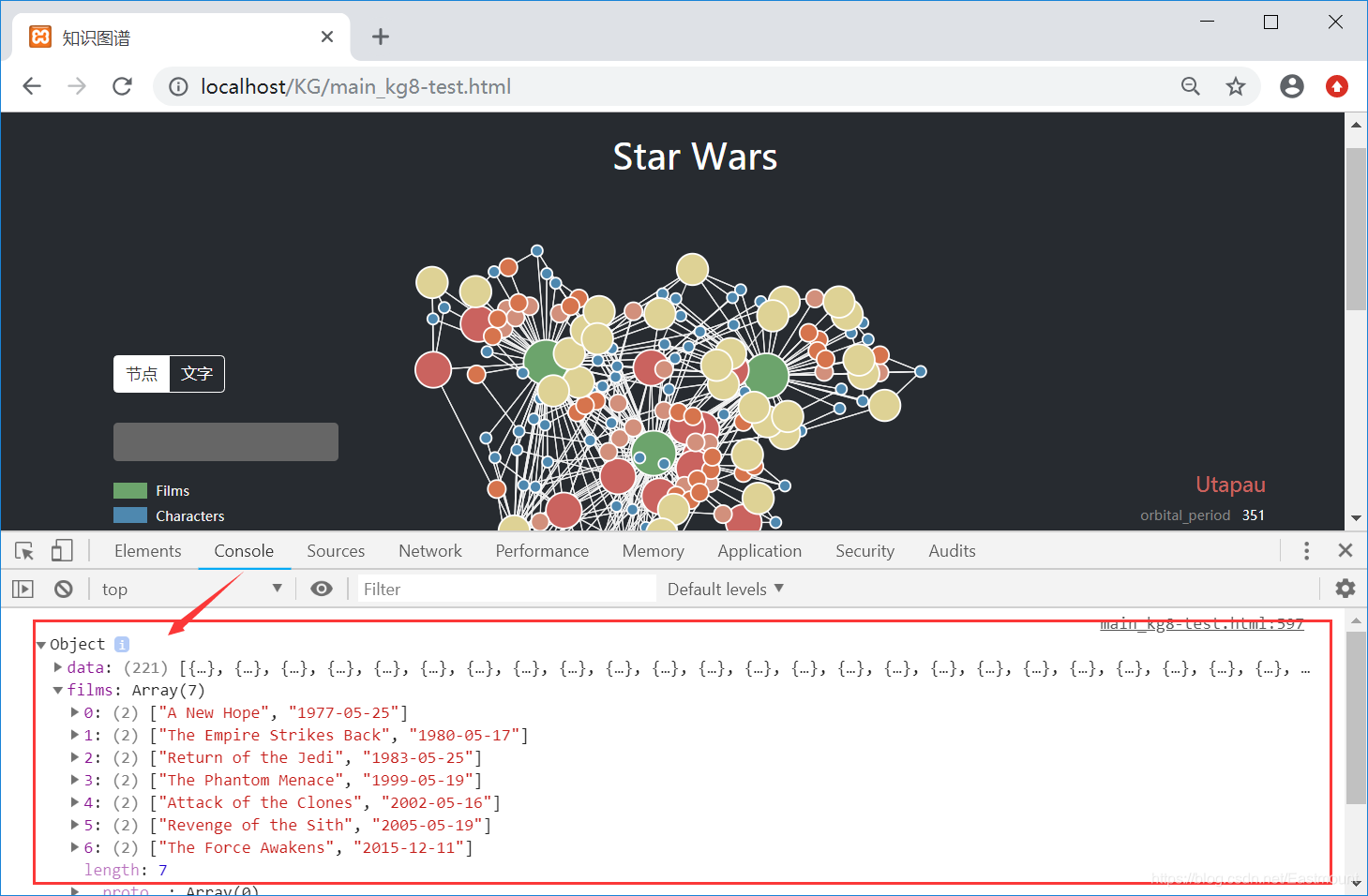
Task: Click the Star Wars title
Action: click(695, 157)
